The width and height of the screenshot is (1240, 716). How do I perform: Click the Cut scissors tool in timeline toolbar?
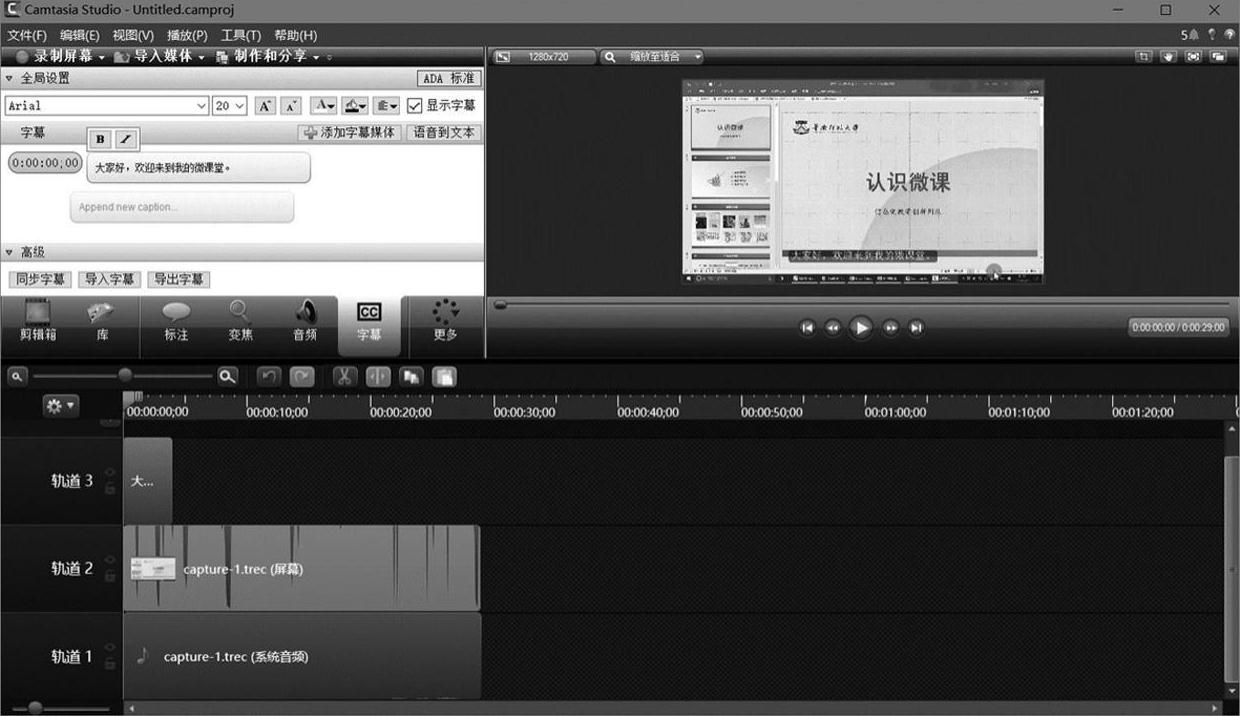click(343, 376)
